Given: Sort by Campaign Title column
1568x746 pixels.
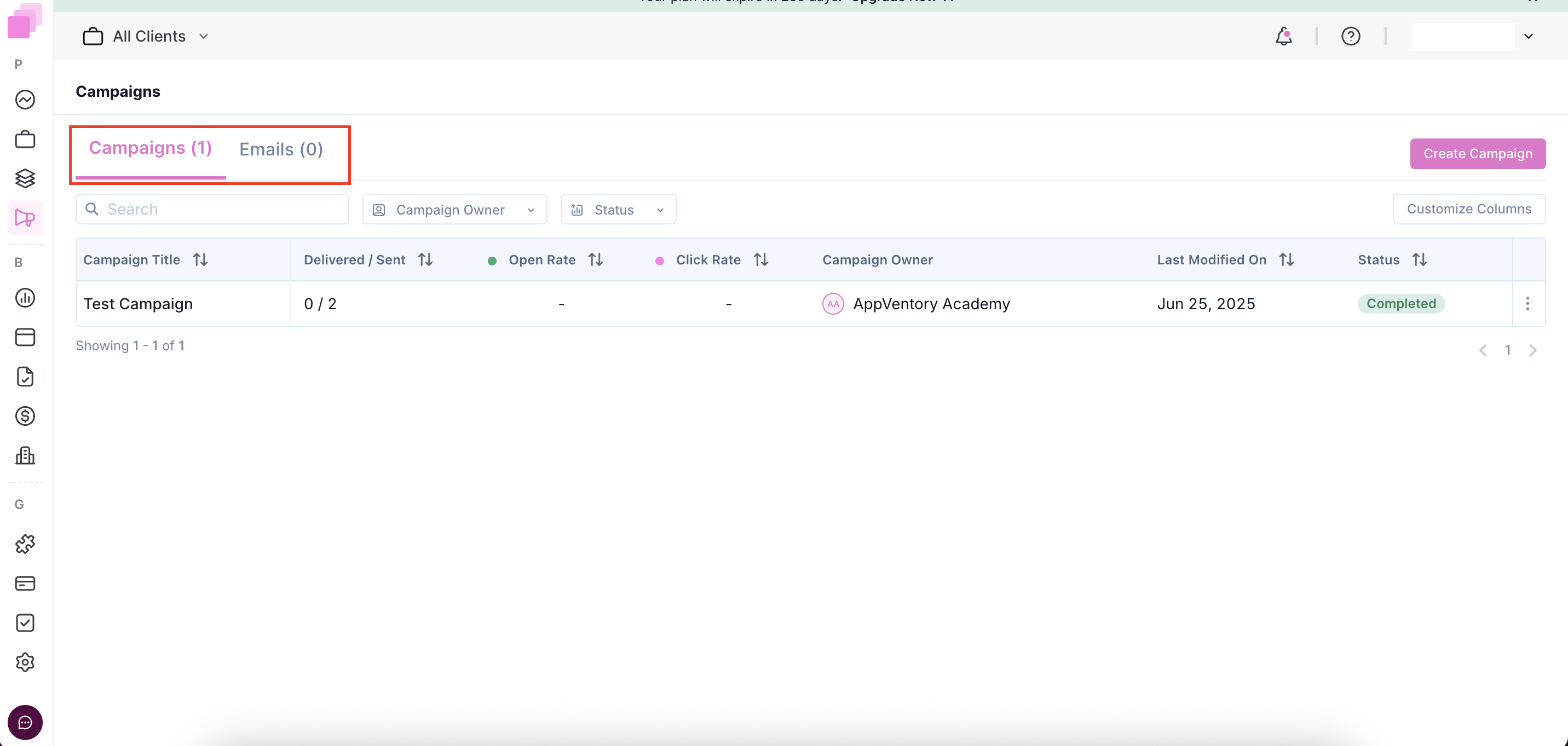Looking at the screenshot, I should pos(200,260).
